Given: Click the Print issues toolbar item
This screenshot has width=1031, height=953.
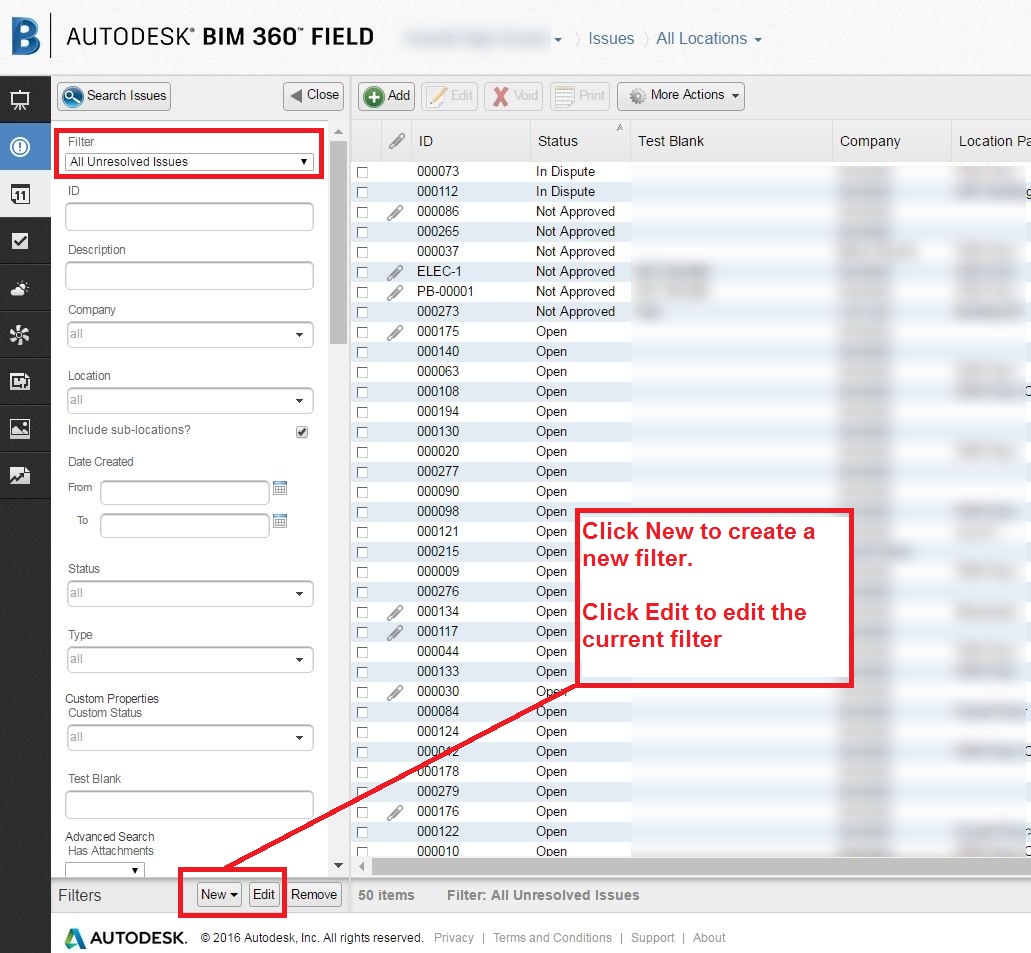Looking at the screenshot, I should (x=579, y=96).
